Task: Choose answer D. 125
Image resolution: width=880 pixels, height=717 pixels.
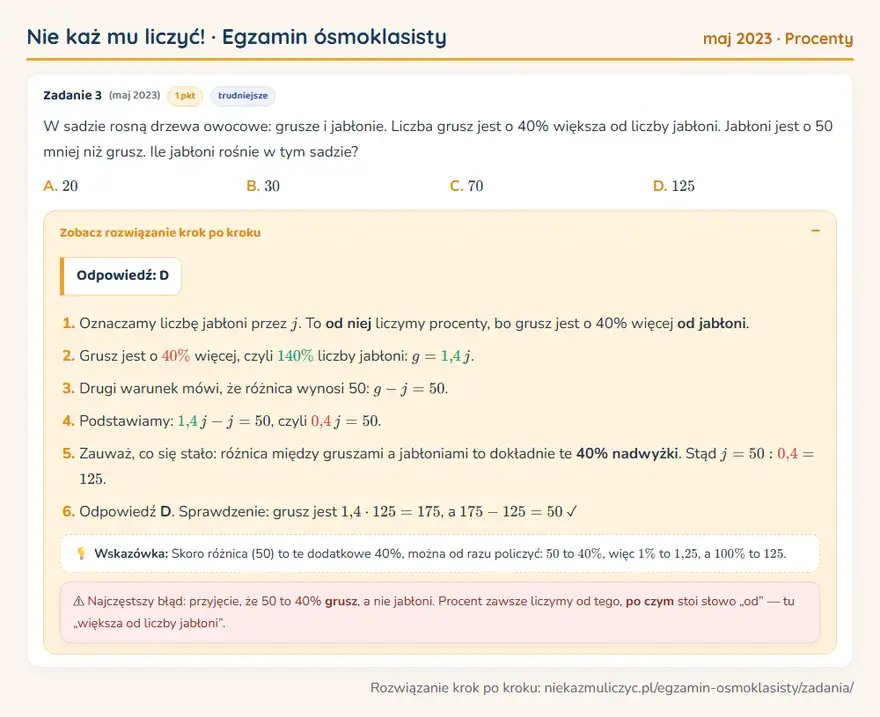Action: click(x=674, y=186)
